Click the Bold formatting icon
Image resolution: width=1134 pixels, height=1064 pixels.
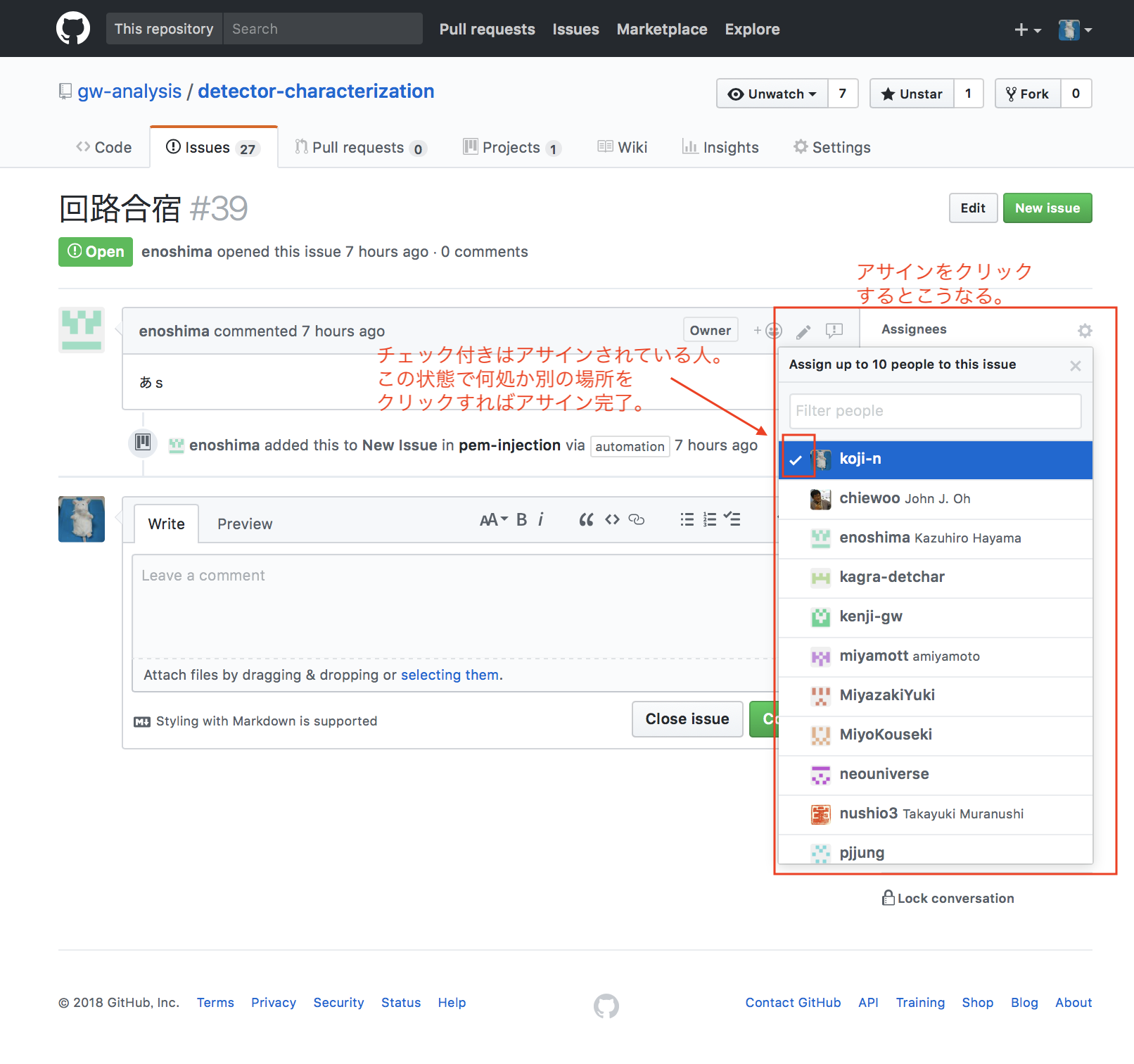[521, 520]
